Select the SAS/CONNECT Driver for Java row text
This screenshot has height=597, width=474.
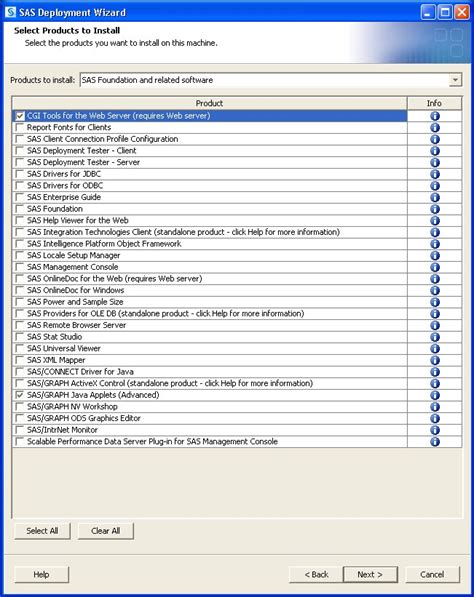tap(80, 372)
